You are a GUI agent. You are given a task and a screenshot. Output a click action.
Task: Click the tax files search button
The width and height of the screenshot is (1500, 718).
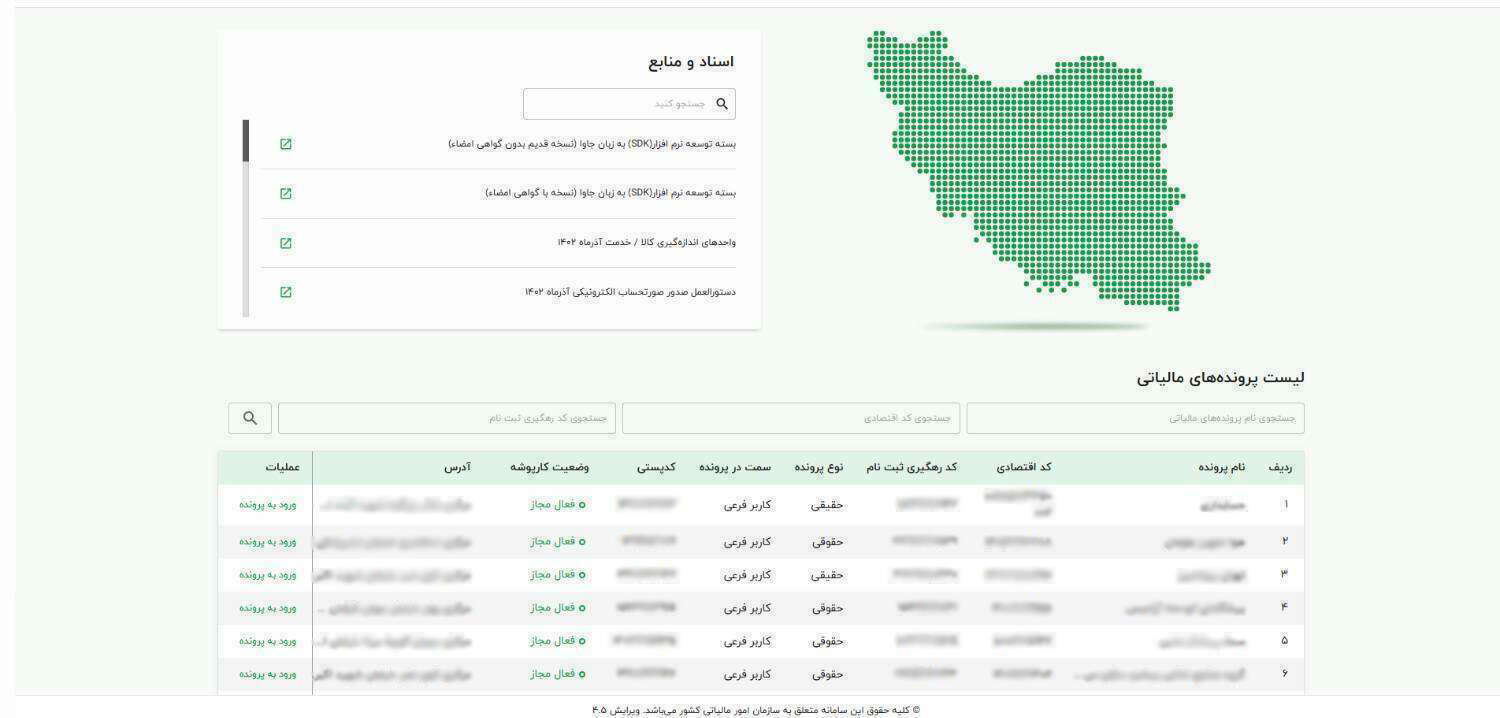[250, 418]
